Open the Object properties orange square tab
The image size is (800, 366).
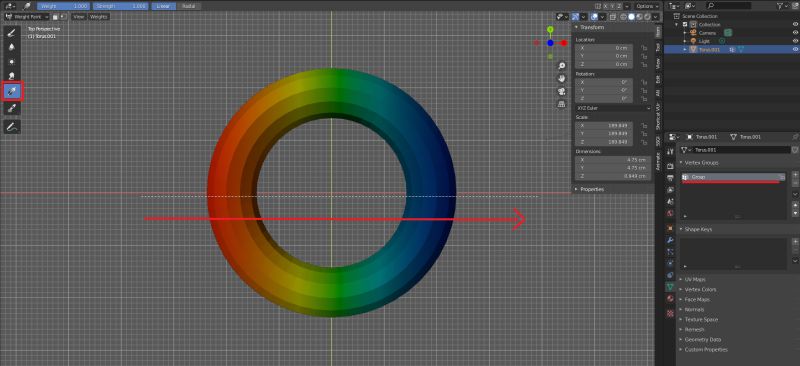coord(671,228)
